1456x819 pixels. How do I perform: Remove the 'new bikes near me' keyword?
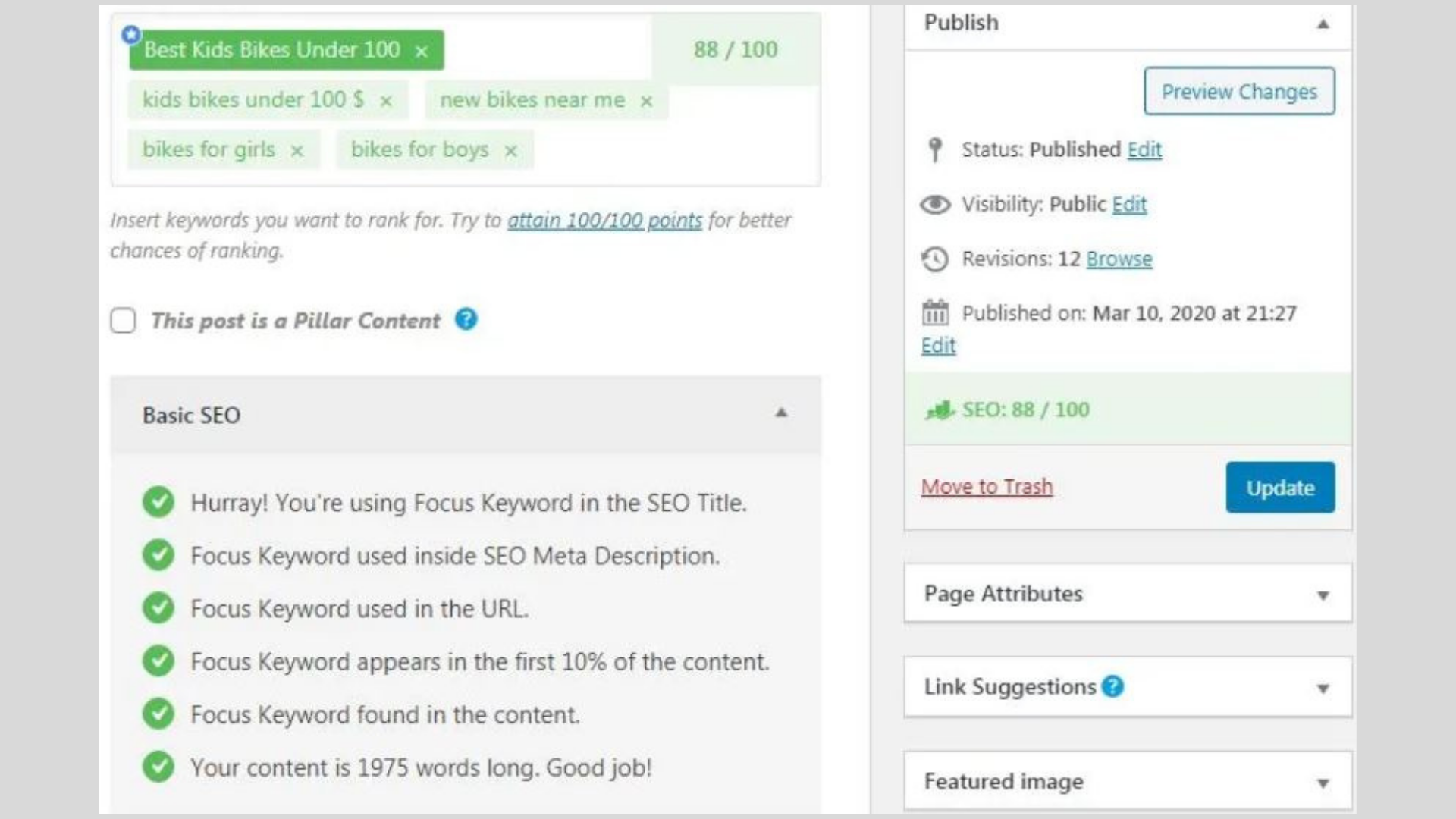tap(646, 102)
